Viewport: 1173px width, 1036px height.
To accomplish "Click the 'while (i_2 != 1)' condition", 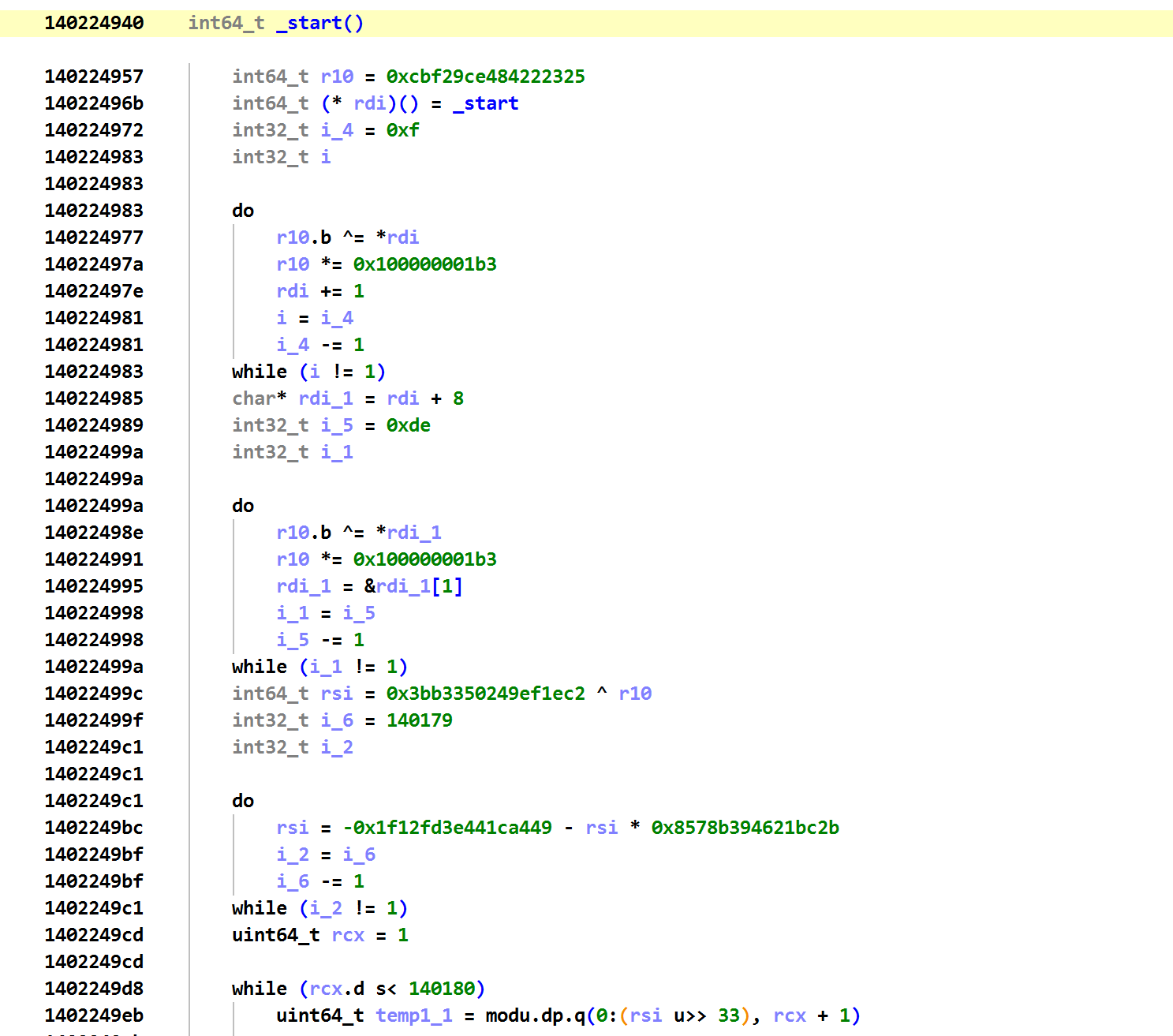I will 319,908.
